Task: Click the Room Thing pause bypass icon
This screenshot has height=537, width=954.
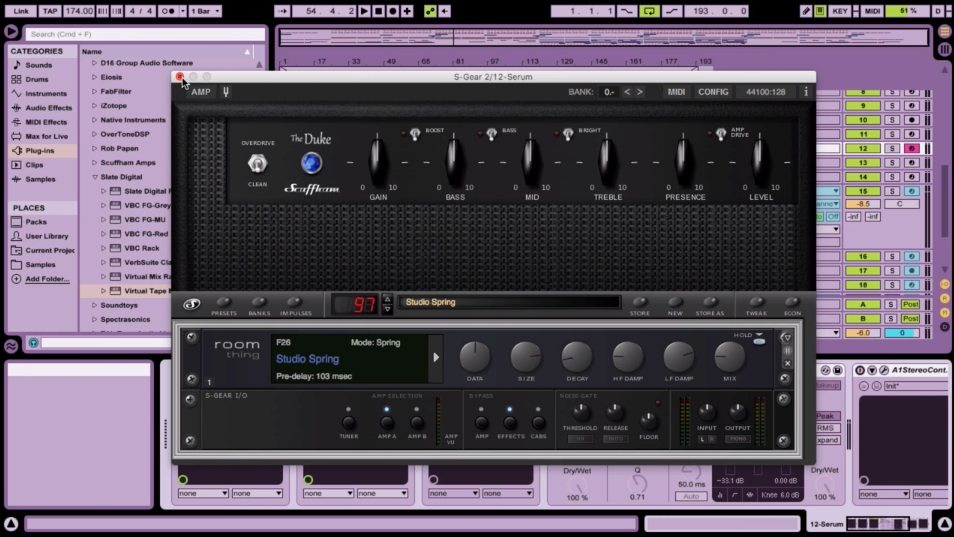Action: (x=787, y=350)
